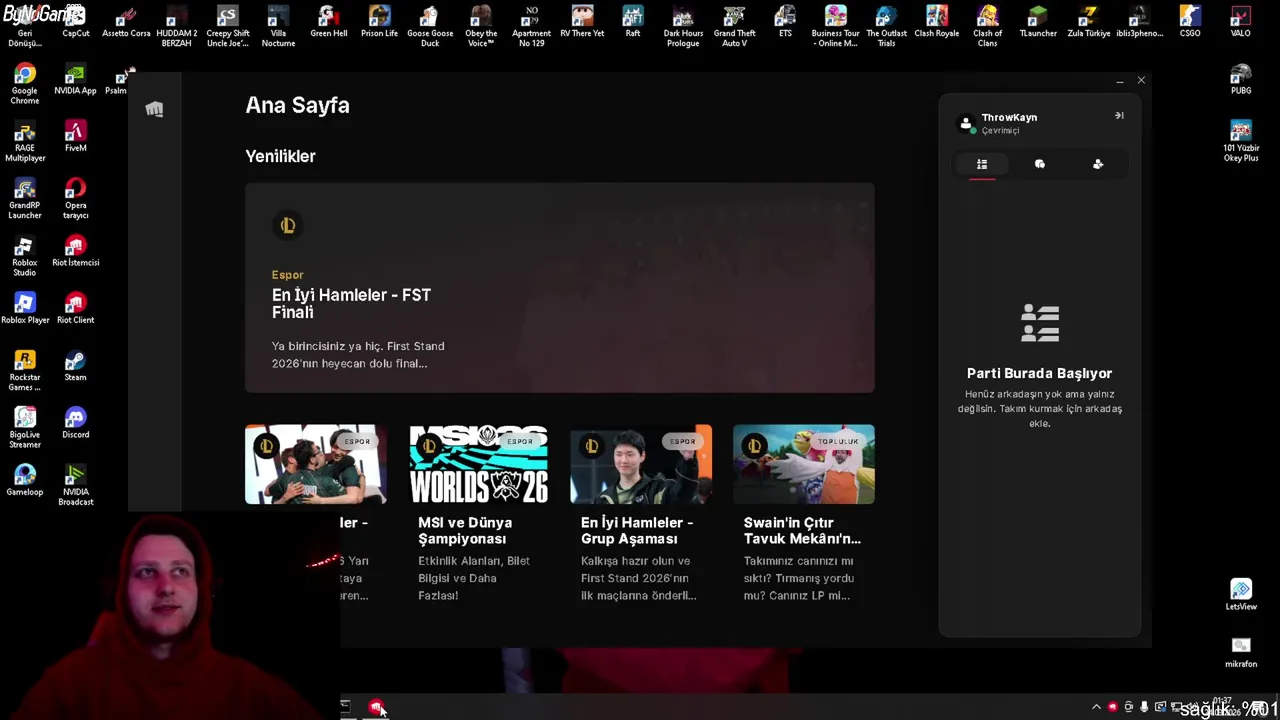Image resolution: width=1280 pixels, height=720 pixels.
Task: Open the hugging players news thumbnail
Action: click(x=315, y=464)
